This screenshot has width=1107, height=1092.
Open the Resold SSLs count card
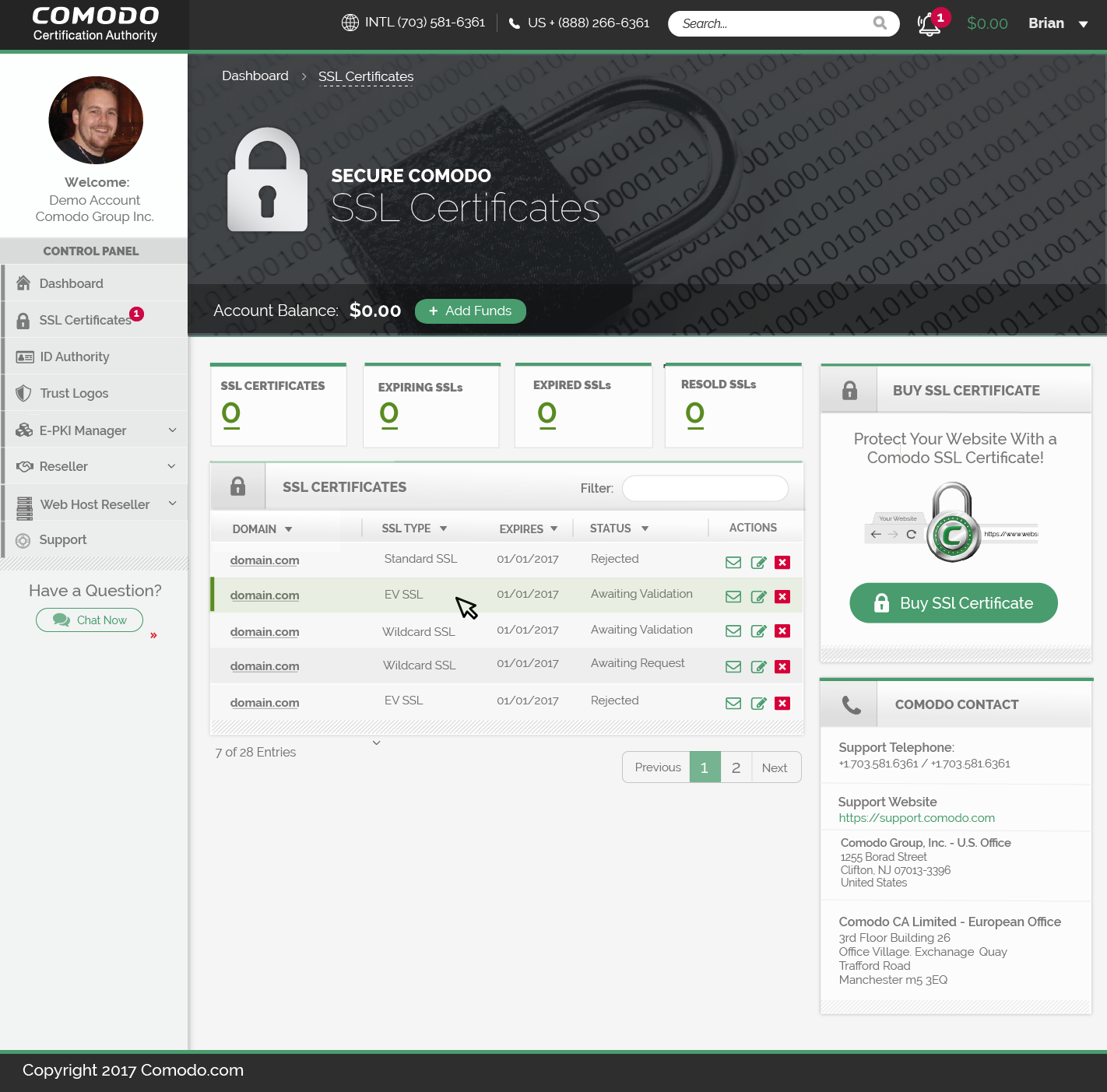(733, 406)
